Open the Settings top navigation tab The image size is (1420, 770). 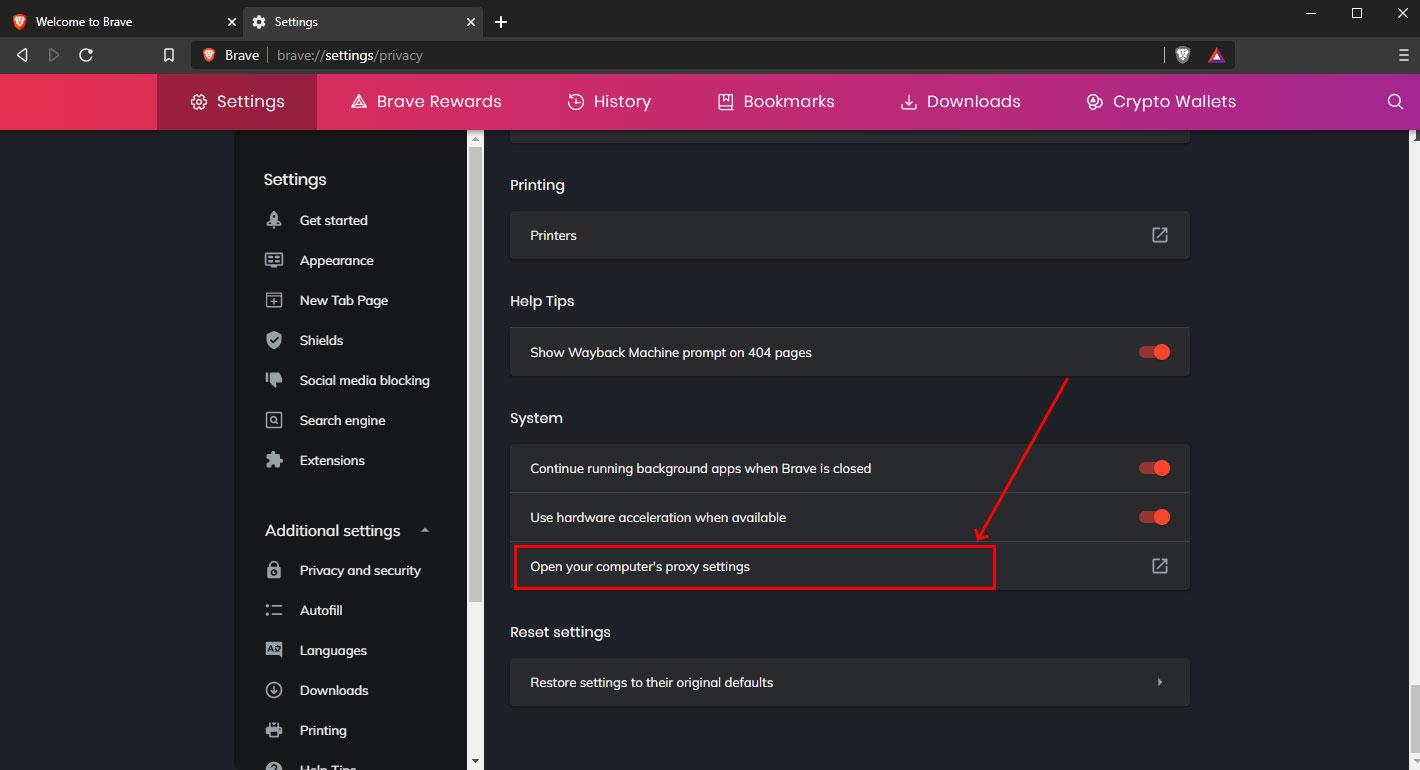[x=237, y=101]
